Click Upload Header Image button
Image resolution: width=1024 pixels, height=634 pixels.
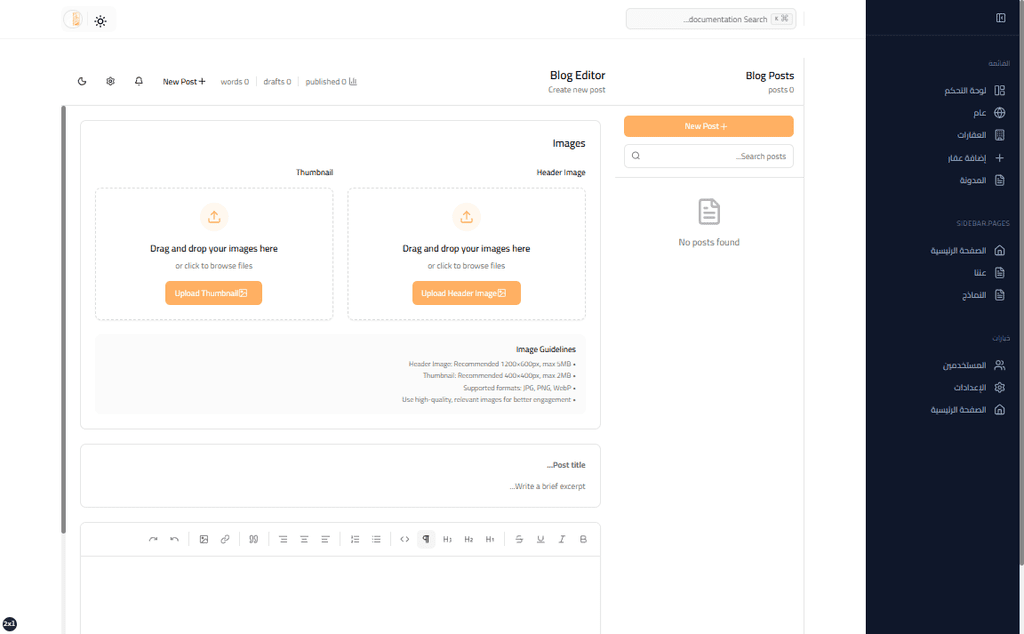click(x=466, y=293)
